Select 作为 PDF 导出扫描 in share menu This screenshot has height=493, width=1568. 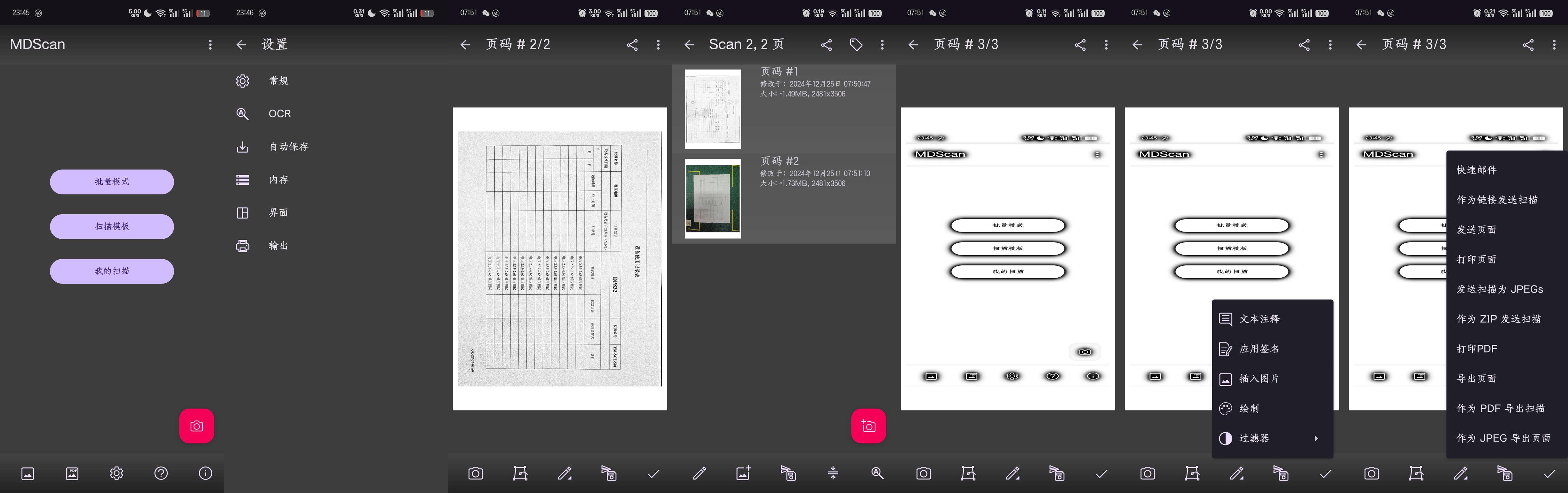1500,408
